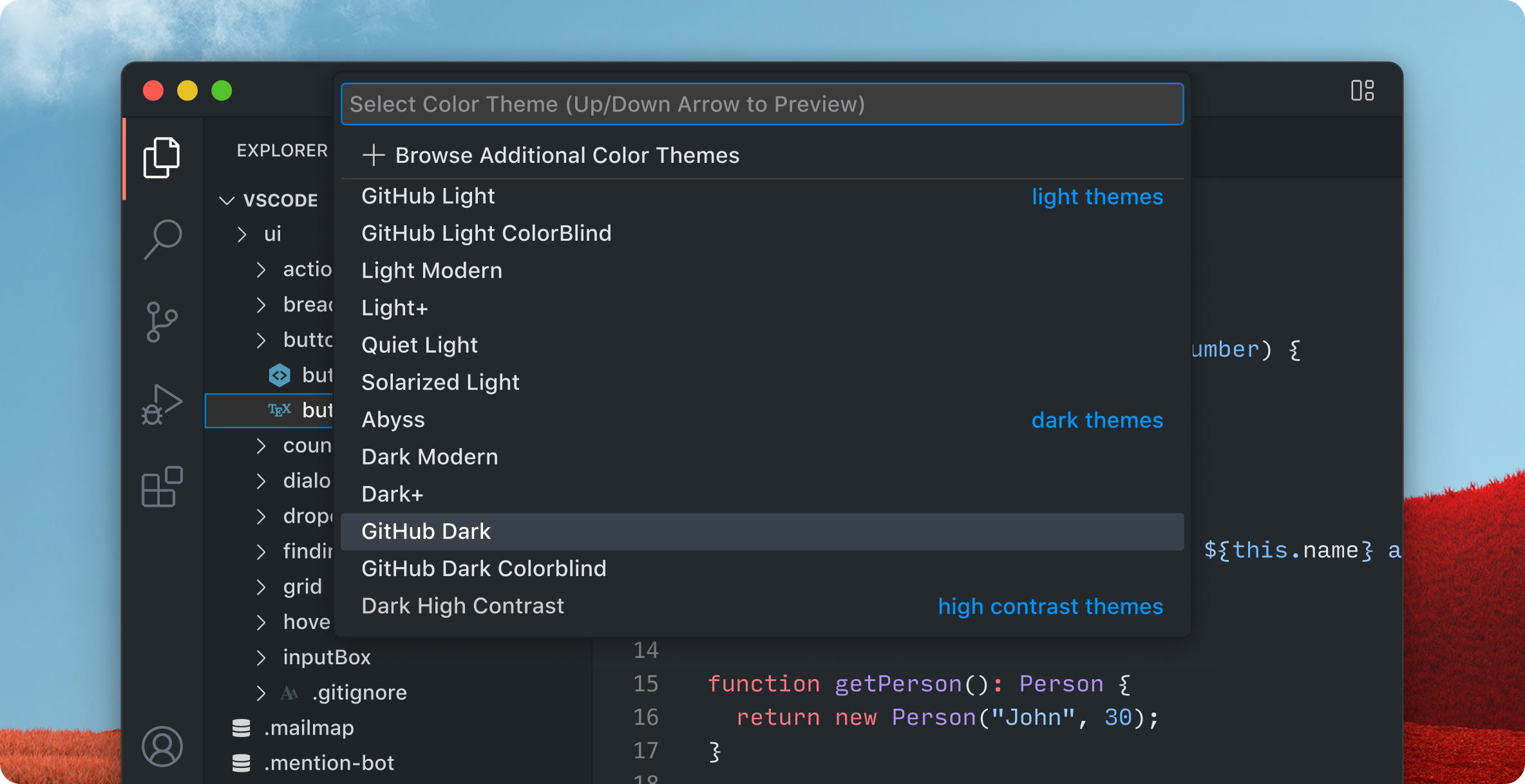Choose the Quiet Light theme
The width and height of the screenshot is (1525, 784).
pos(762,346)
